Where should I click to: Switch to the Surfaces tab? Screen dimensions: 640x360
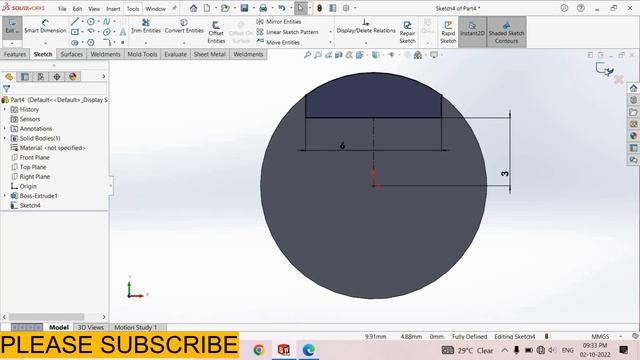pyautogui.click(x=71, y=54)
